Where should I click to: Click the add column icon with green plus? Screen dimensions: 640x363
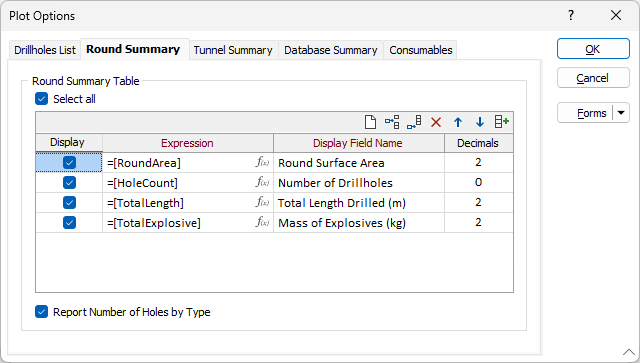[502, 122]
